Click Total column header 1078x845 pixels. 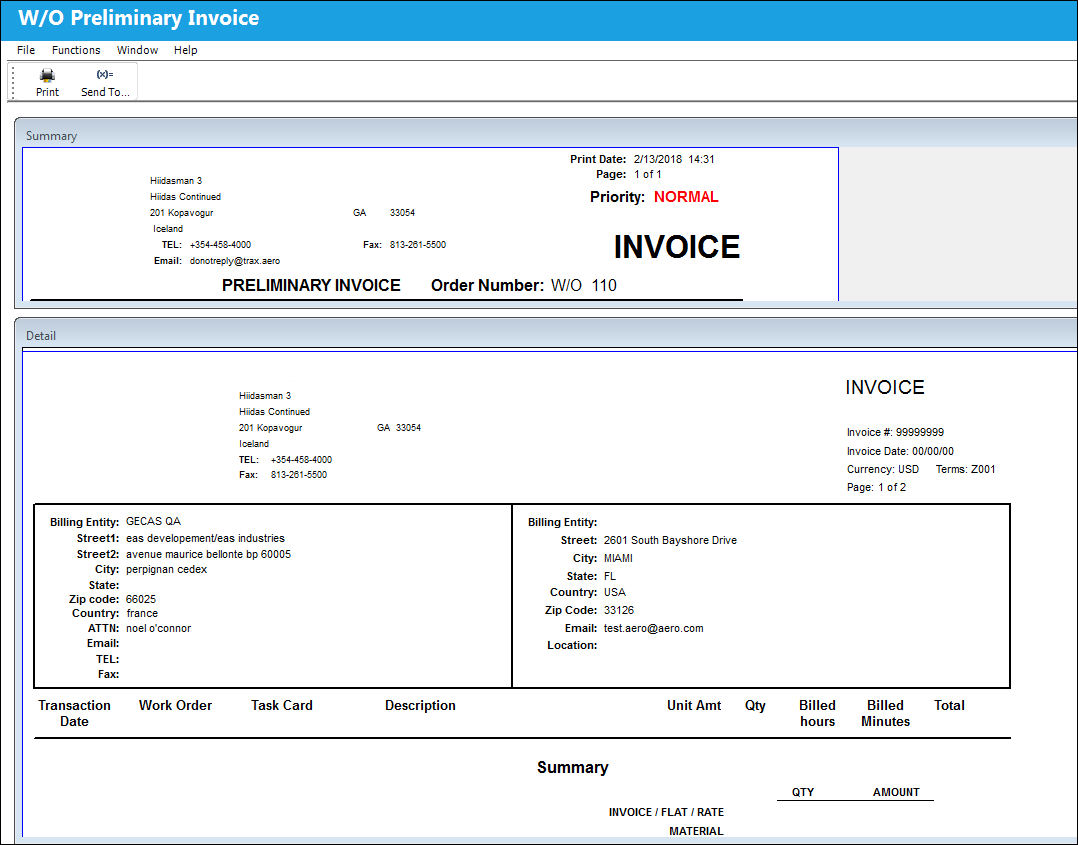pyautogui.click(x=949, y=705)
